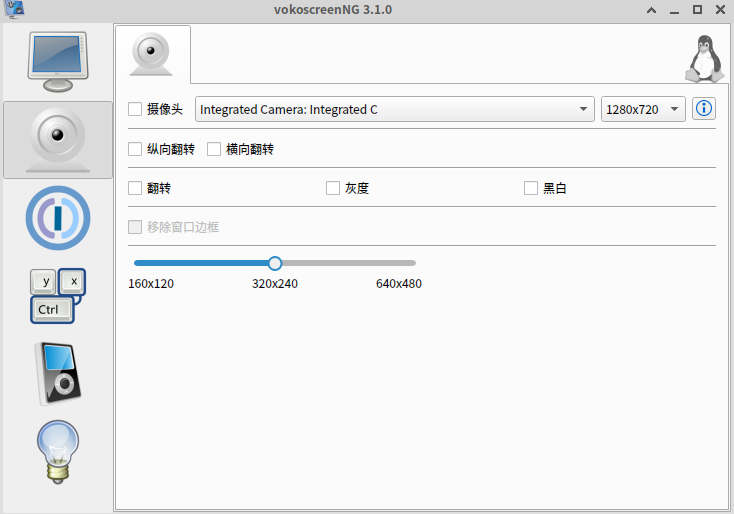Image resolution: width=734 pixels, height=514 pixels.
Task: Click the 160x120 size label
Action: click(151, 284)
